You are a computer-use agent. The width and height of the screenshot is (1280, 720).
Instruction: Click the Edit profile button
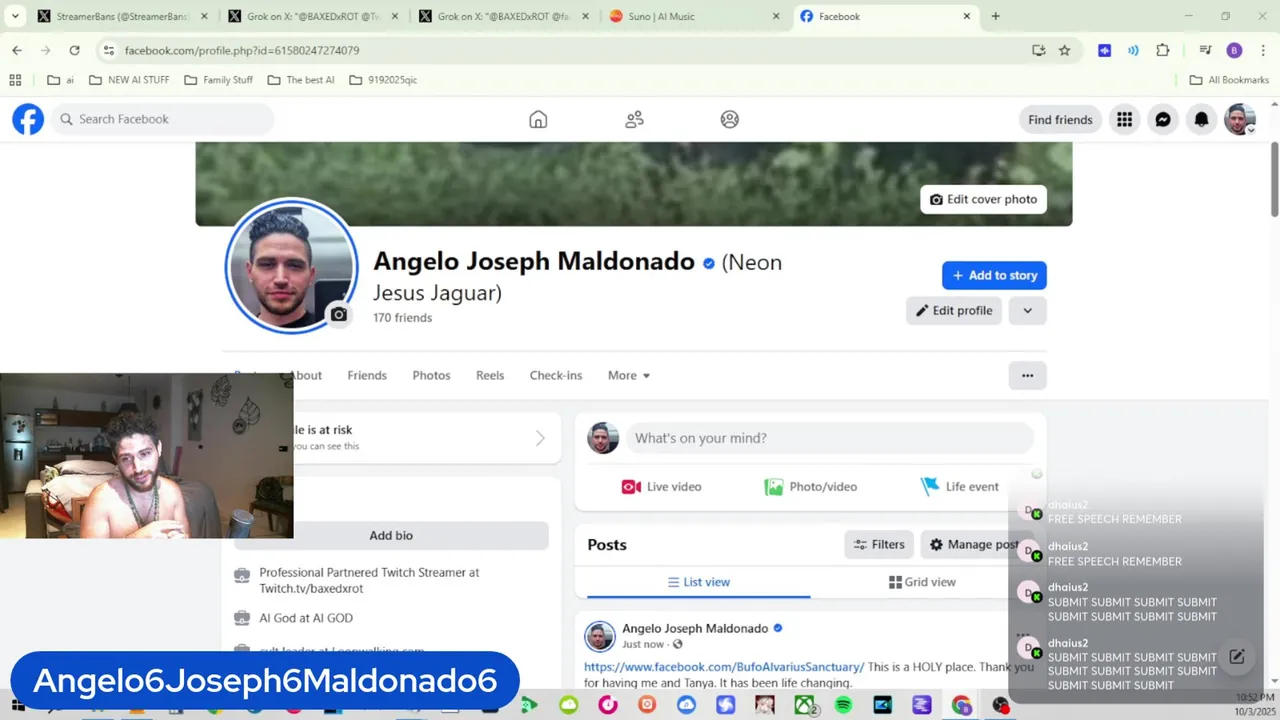tap(954, 311)
